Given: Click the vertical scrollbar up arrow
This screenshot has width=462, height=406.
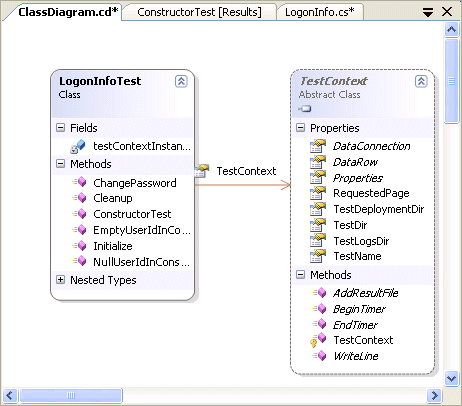Looking at the screenshot, I should (451, 30).
